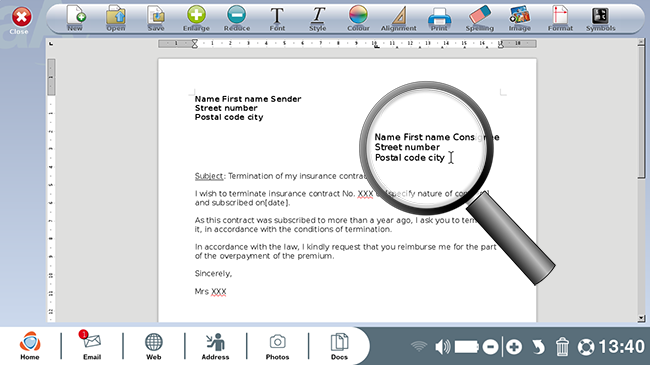Open the Colour picker
The height and width of the screenshot is (365, 650).
pyautogui.click(x=358, y=19)
